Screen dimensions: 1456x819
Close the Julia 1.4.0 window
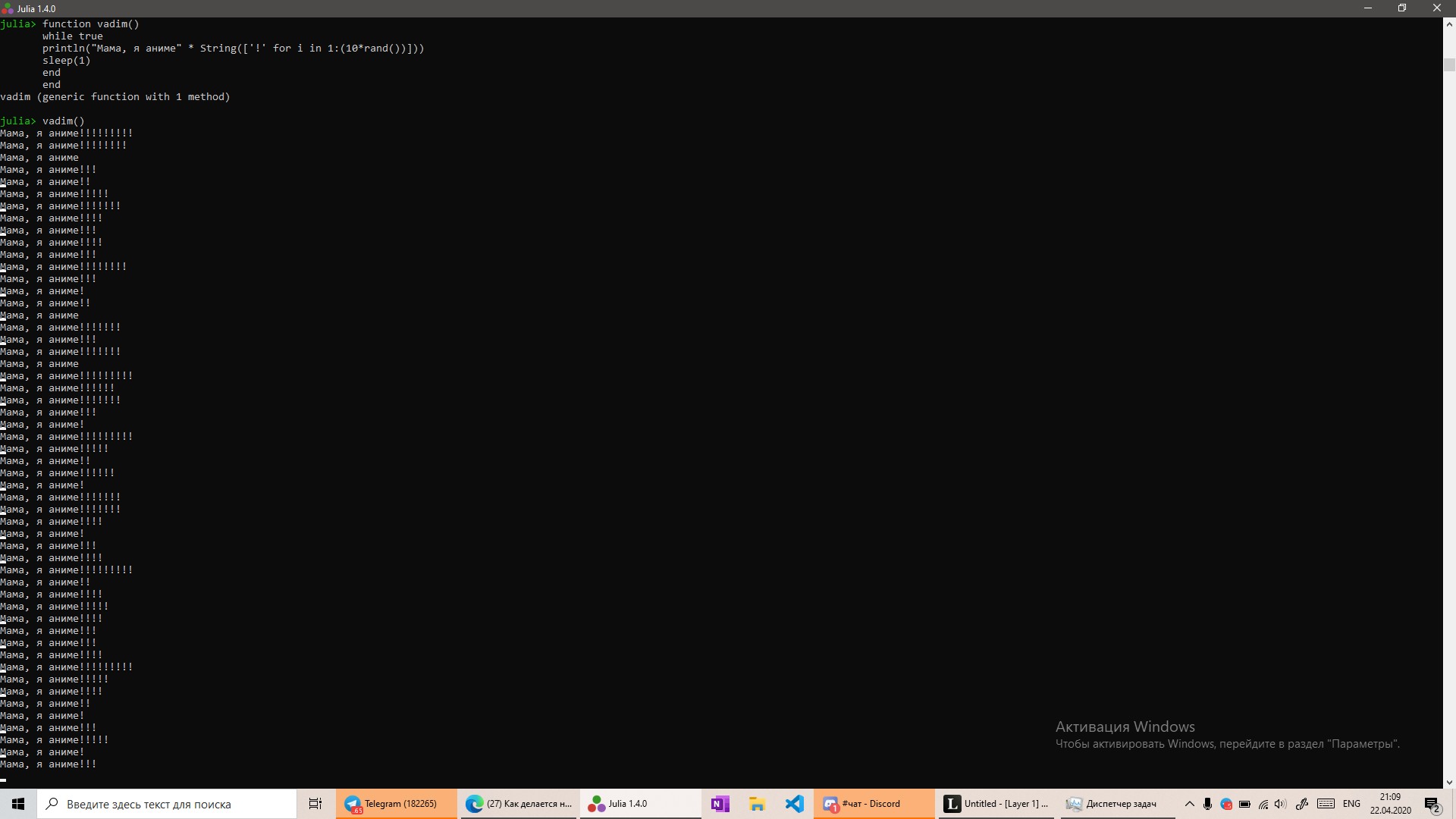[1437, 8]
